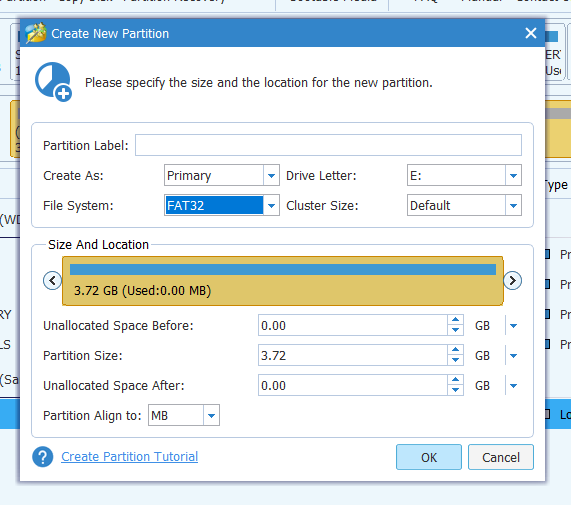Click the partition pie chart plus icon
The width and height of the screenshot is (571, 505).
(53, 82)
